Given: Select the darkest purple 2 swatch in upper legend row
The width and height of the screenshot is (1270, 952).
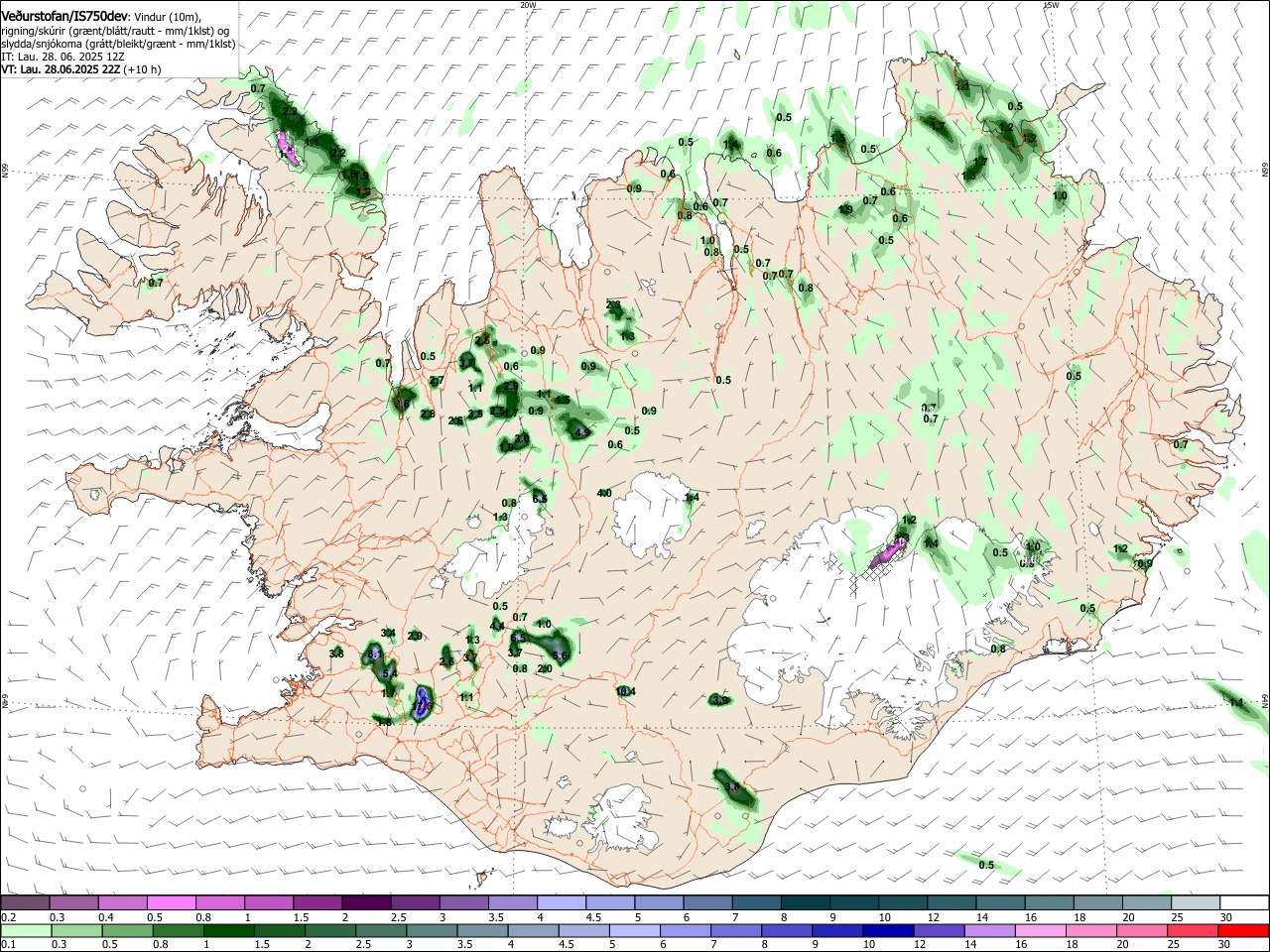Looking at the screenshot, I should 366,903.
